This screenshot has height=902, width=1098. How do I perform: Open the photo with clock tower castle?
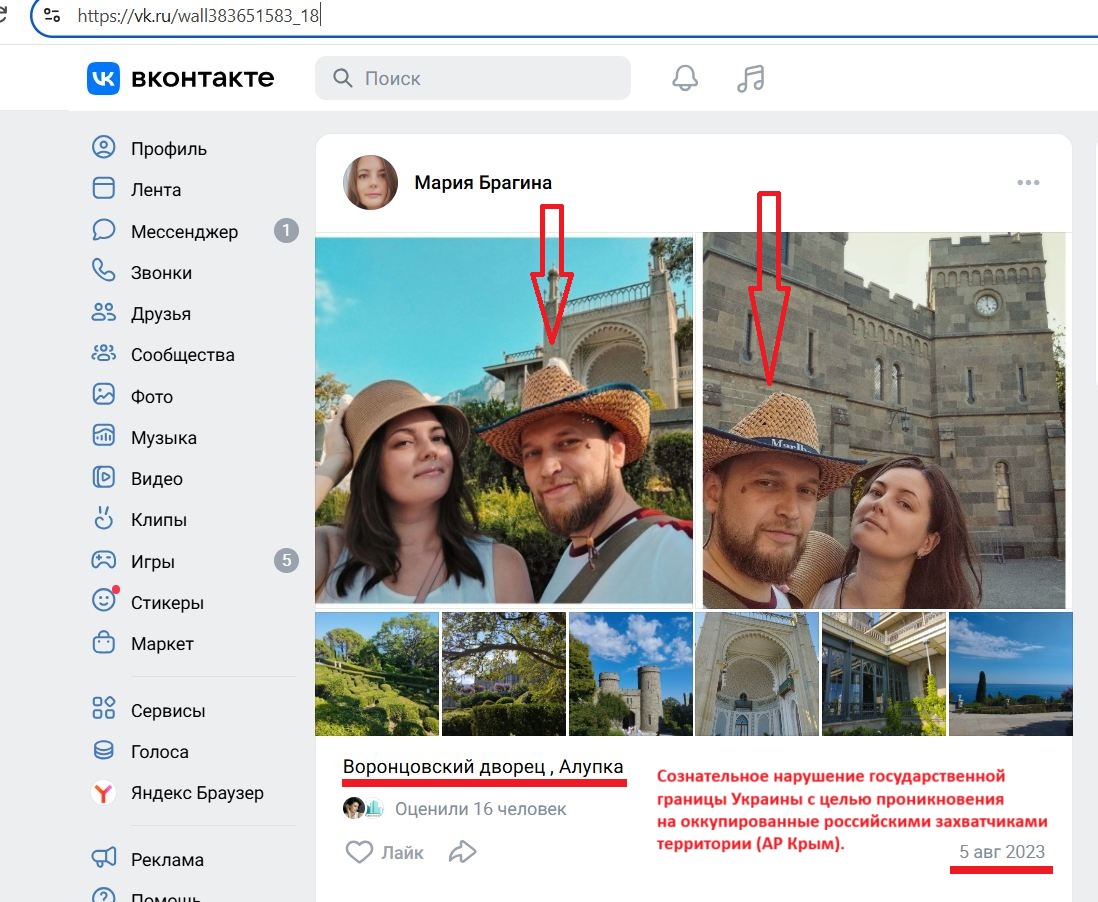(x=884, y=420)
